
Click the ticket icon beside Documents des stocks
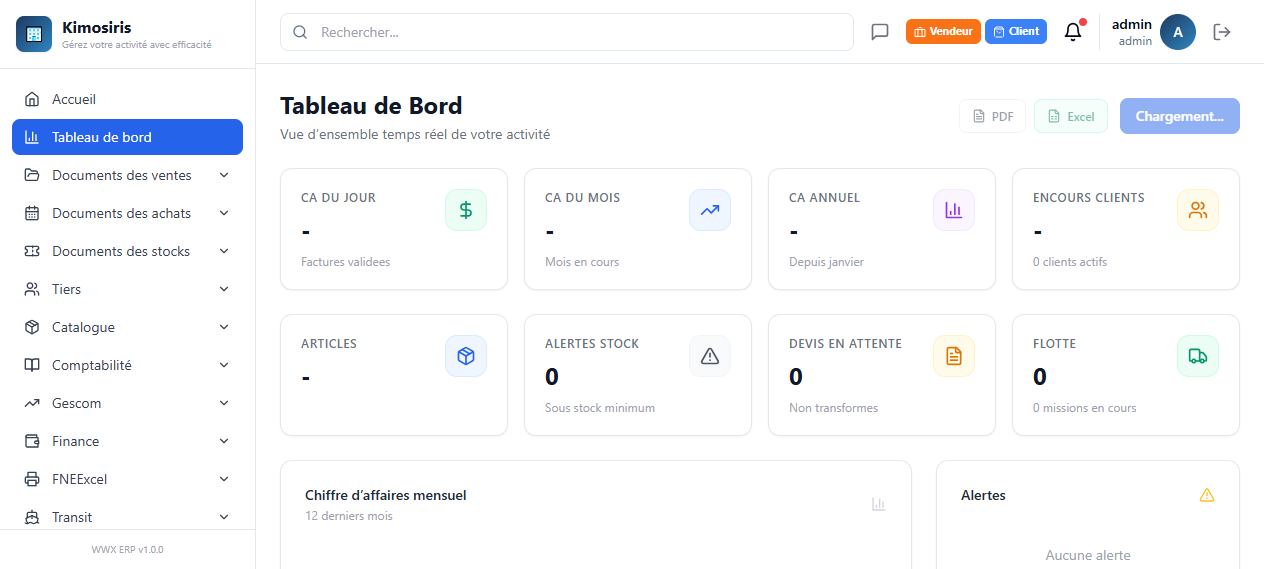(32, 251)
